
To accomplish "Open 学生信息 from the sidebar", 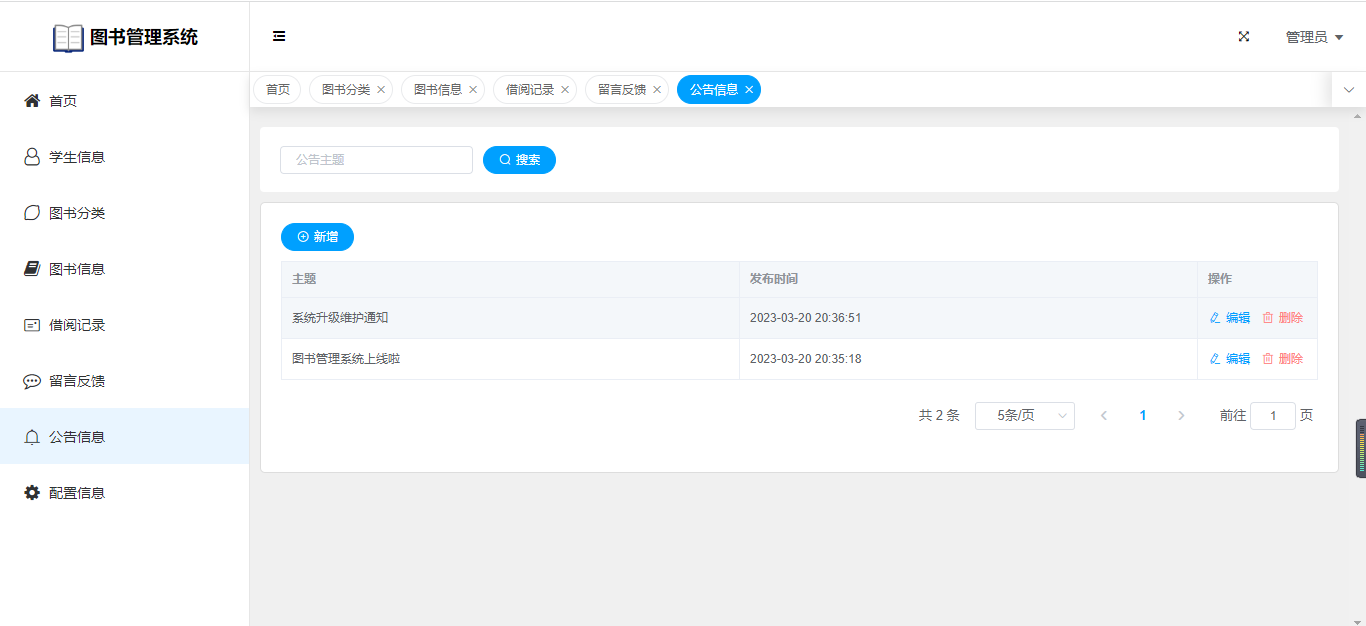I will (x=77, y=157).
